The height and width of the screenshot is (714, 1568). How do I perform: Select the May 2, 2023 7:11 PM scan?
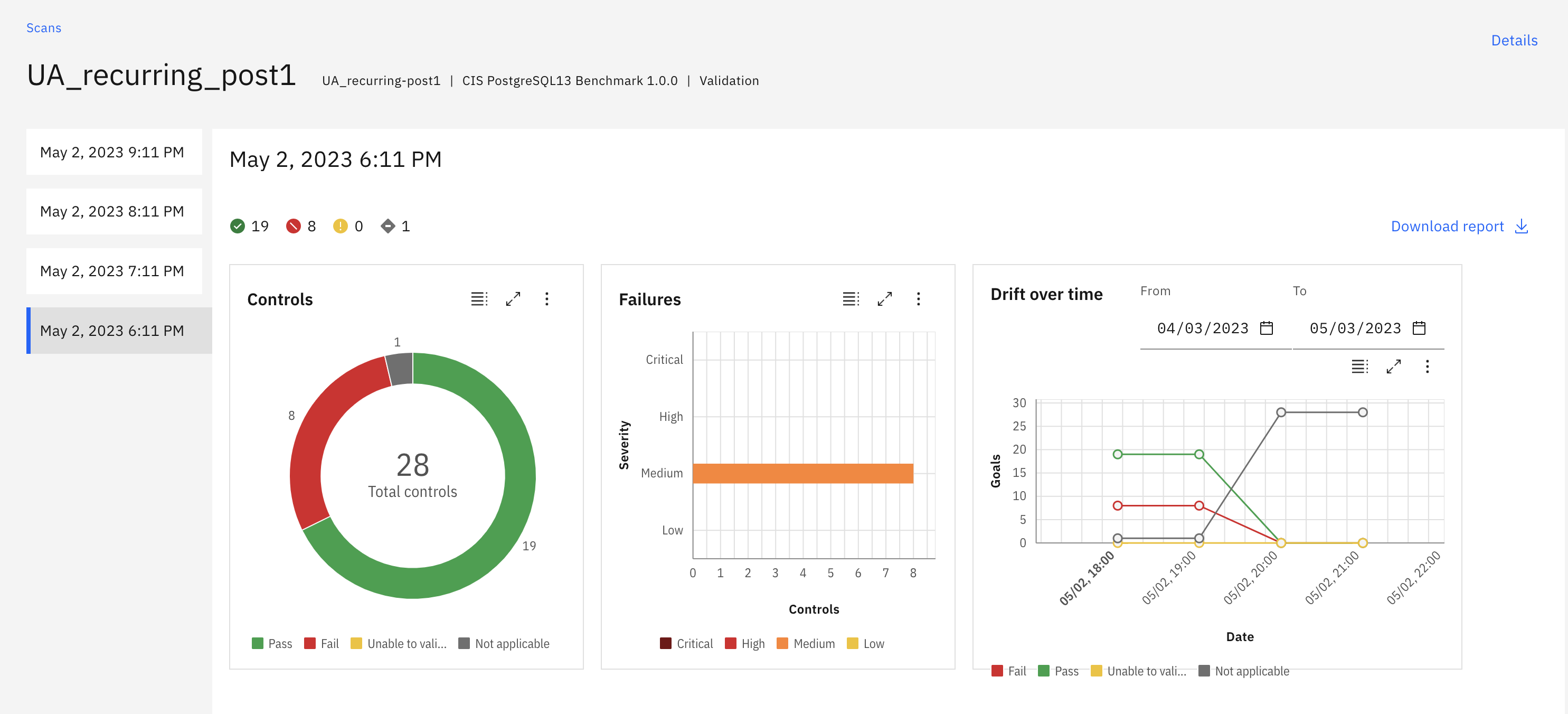113,271
